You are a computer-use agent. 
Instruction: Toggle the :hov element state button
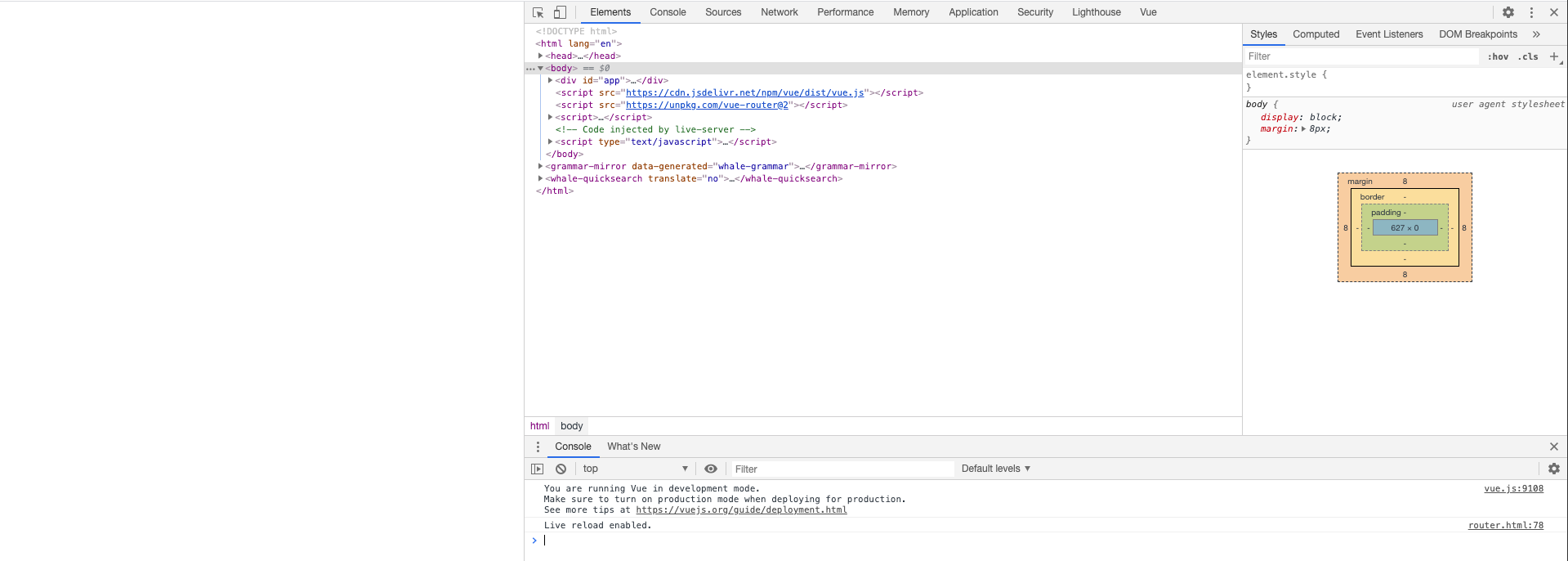1498,56
